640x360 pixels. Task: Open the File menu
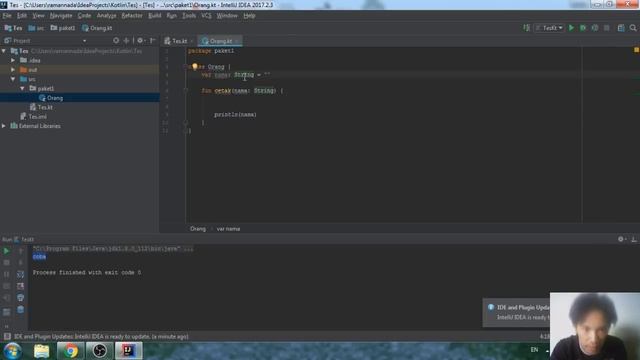point(7,16)
